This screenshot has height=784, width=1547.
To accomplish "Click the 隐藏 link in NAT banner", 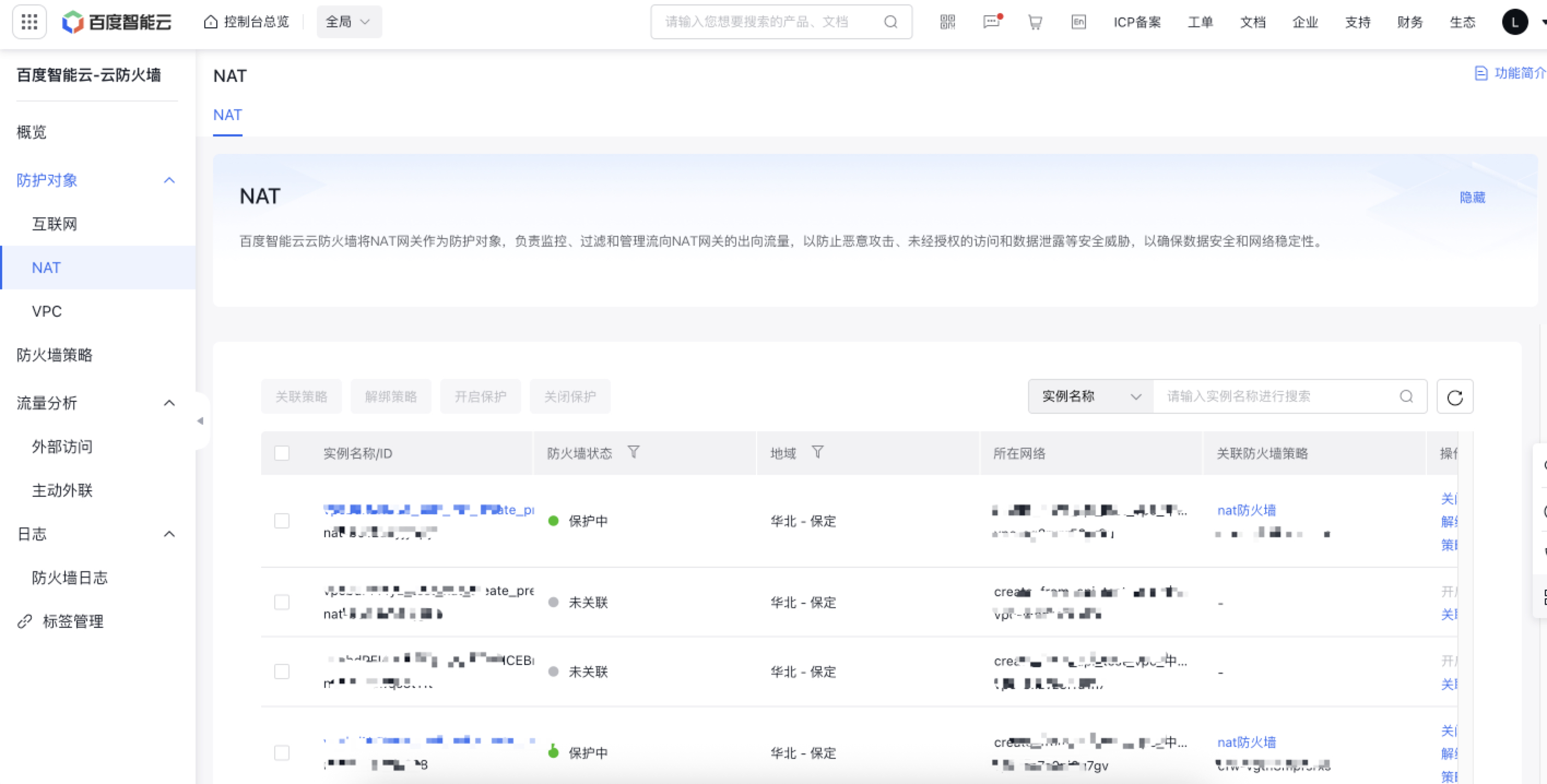I will point(1472,198).
